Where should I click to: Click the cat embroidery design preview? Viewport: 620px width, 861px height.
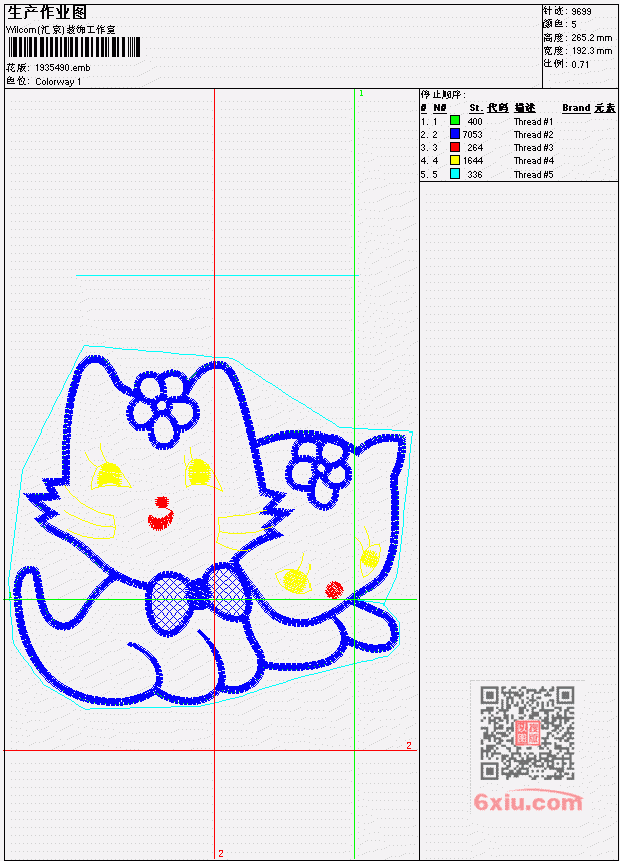coord(211,527)
